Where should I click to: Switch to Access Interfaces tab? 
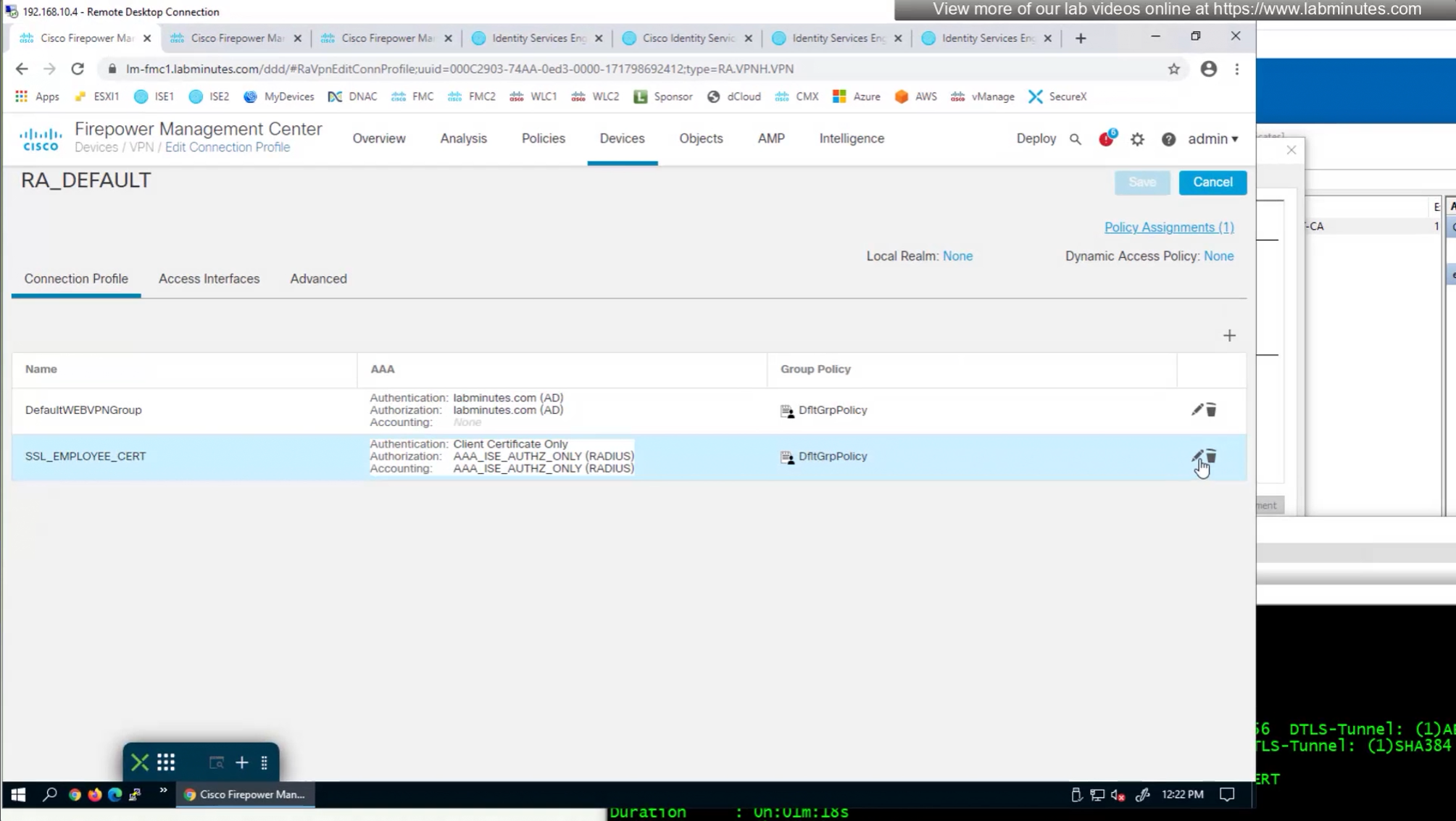point(209,279)
